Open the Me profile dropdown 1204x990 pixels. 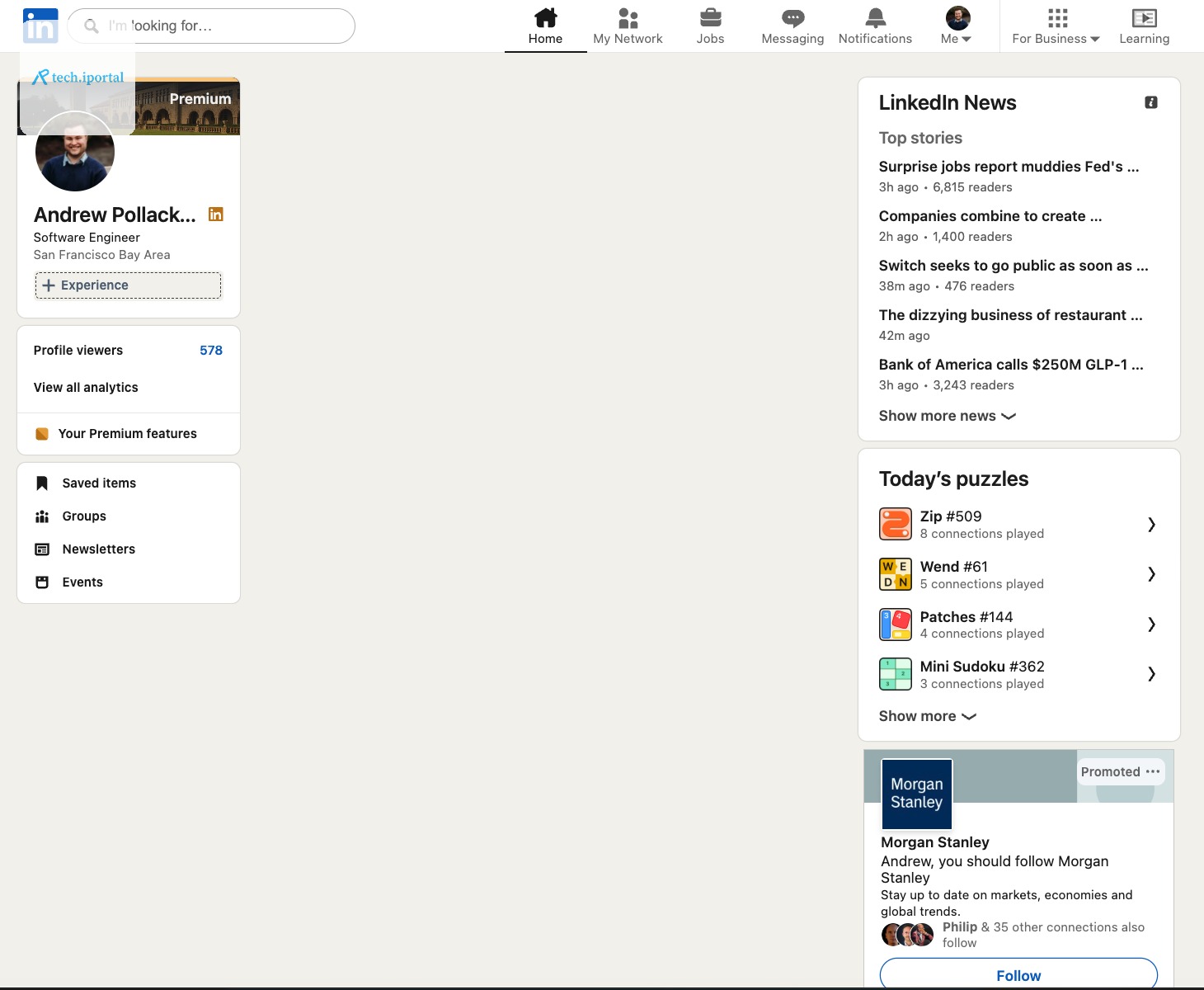point(957,26)
